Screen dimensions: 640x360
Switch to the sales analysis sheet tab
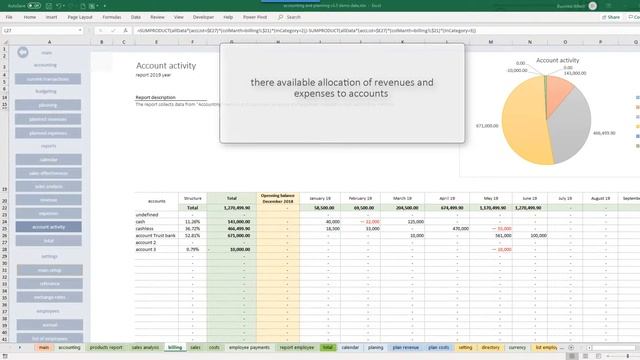tap(145, 347)
